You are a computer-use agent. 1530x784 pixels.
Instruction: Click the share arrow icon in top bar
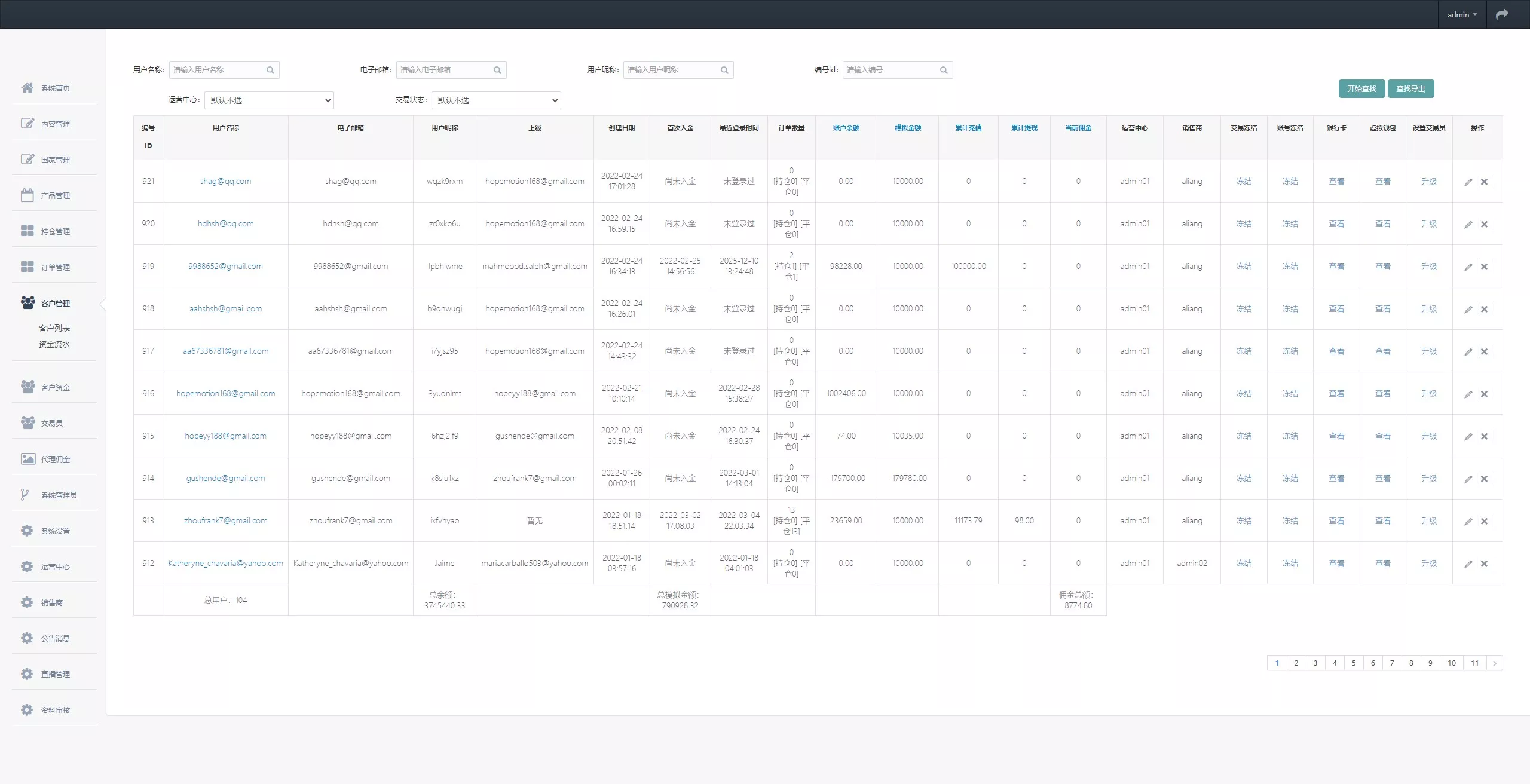pyautogui.click(x=1502, y=14)
